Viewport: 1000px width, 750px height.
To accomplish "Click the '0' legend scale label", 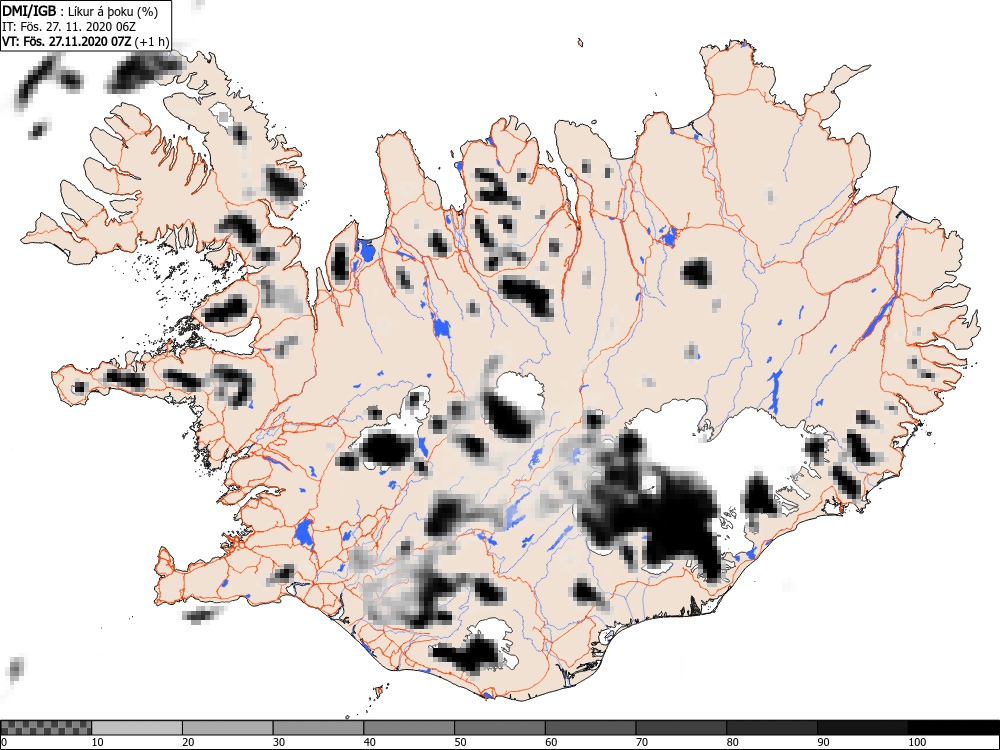I will click(4, 742).
